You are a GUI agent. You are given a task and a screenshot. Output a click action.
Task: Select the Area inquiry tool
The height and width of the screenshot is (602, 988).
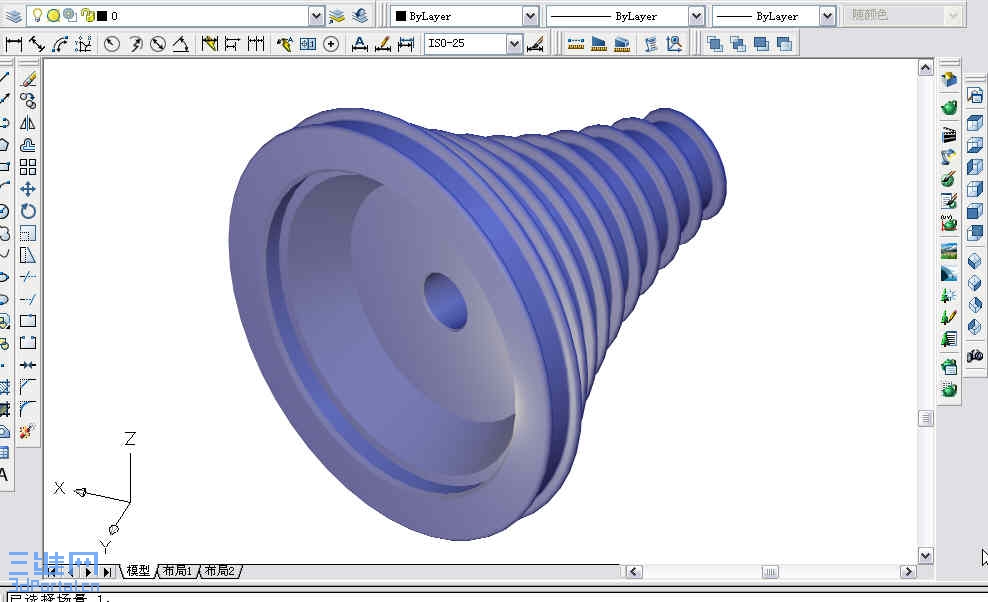pos(599,43)
